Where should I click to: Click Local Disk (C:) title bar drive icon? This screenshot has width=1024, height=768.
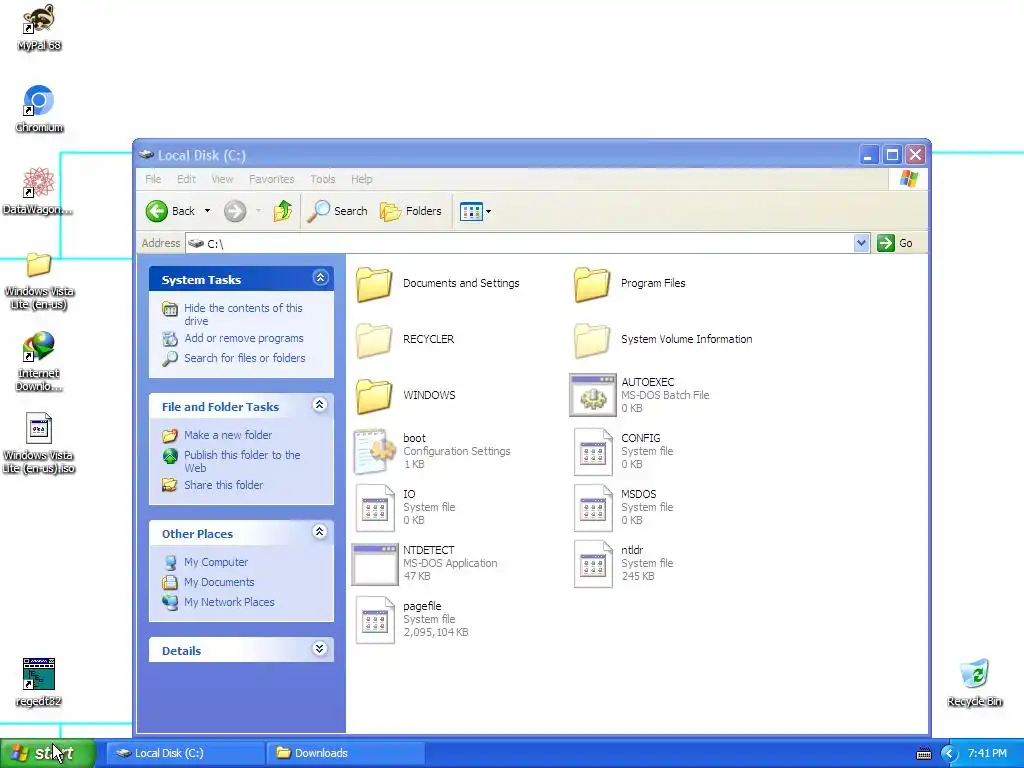[x=146, y=155]
